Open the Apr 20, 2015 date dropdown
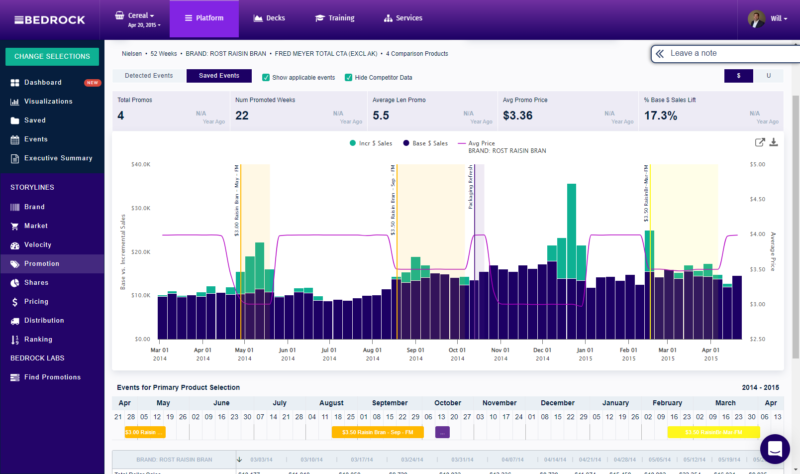Image resolution: width=800 pixels, height=474 pixels. coord(144,25)
